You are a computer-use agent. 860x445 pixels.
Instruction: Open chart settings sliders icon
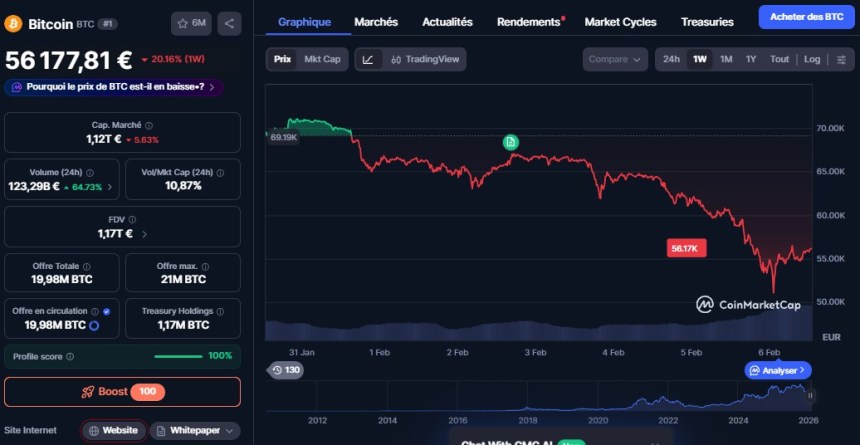pos(841,59)
